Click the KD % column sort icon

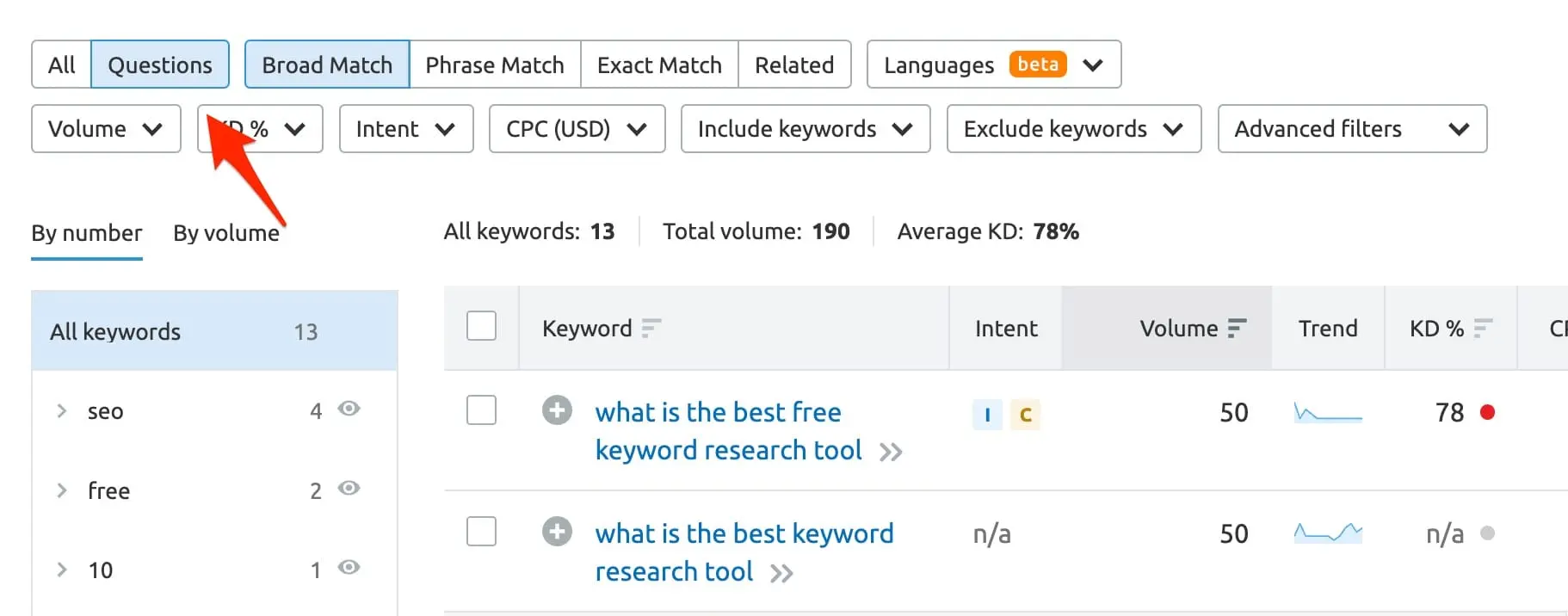(1483, 329)
